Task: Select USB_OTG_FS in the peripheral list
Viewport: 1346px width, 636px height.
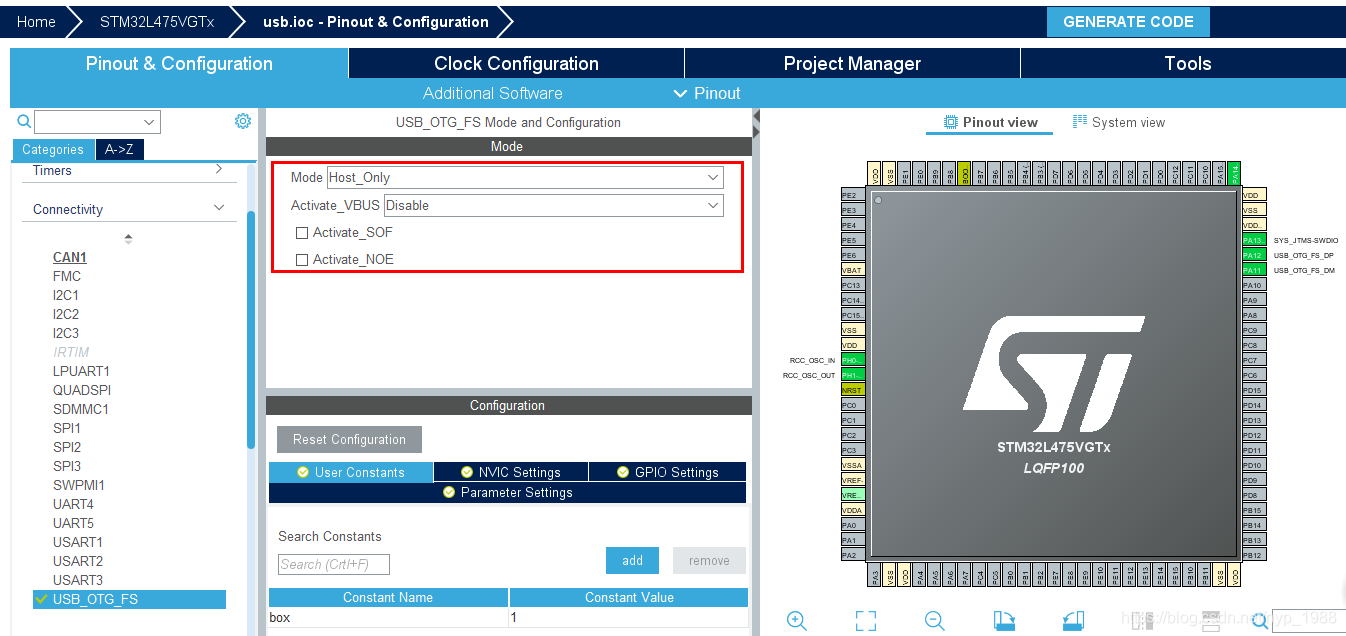Action: coord(129,599)
